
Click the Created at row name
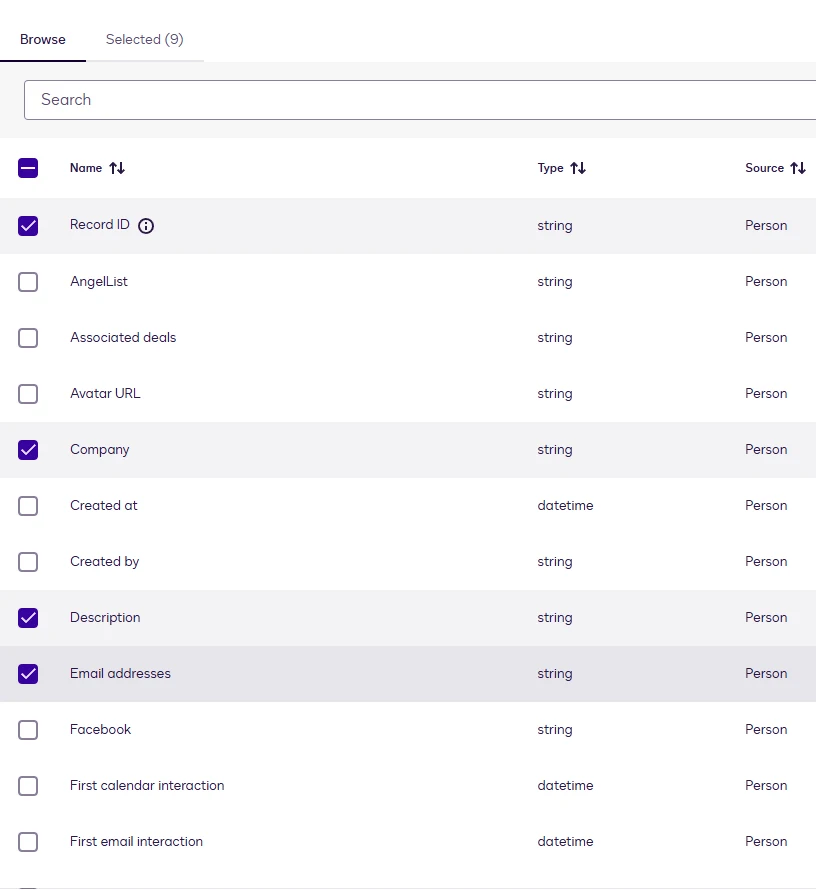point(104,505)
